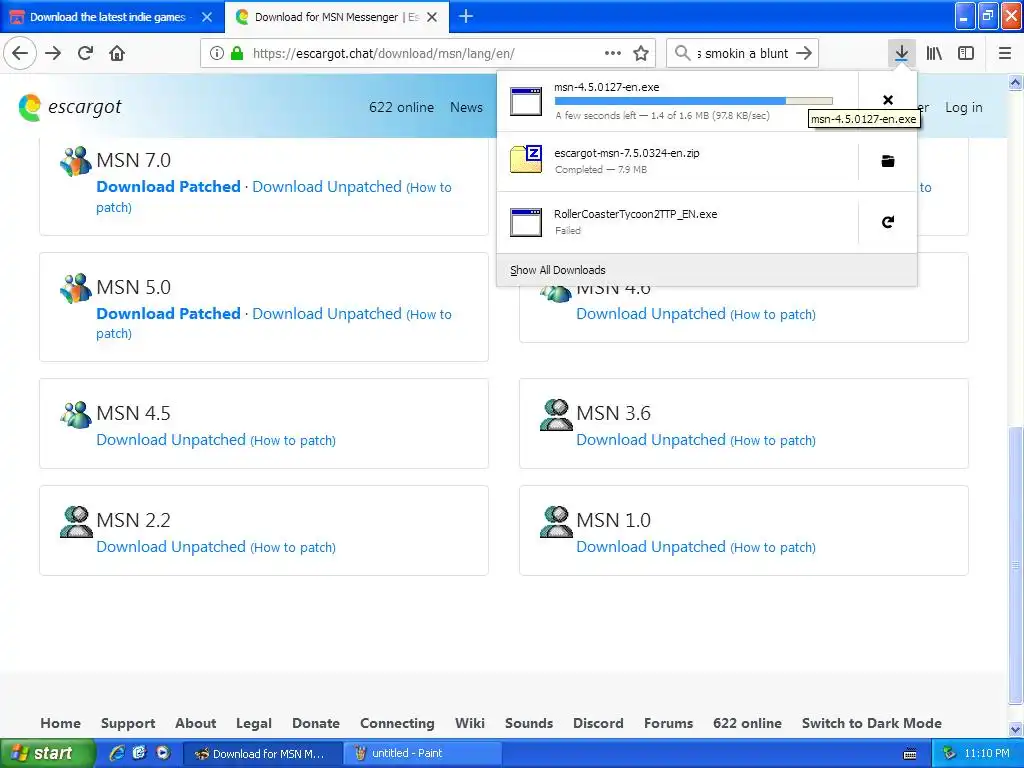Download Unpatched MSN 5.0
This screenshot has width=1024, height=768.
[327, 313]
